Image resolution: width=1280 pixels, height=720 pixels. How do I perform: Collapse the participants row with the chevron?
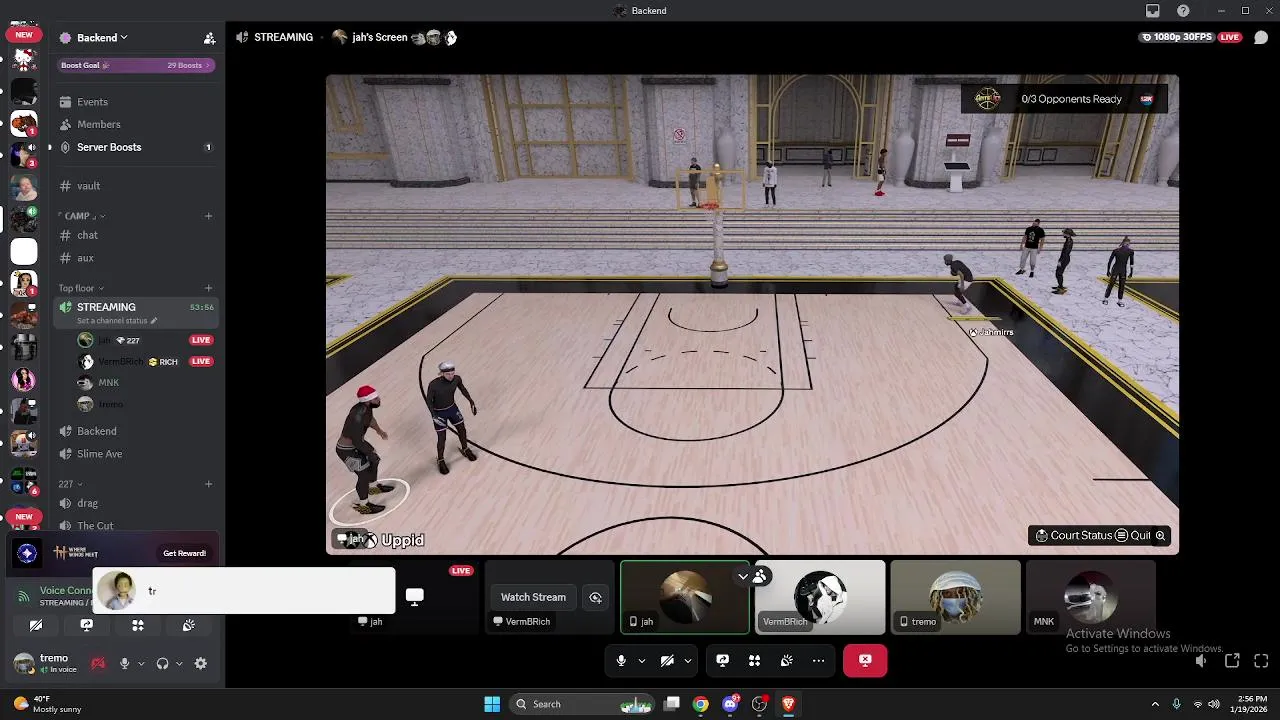pyautogui.click(x=743, y=577)
